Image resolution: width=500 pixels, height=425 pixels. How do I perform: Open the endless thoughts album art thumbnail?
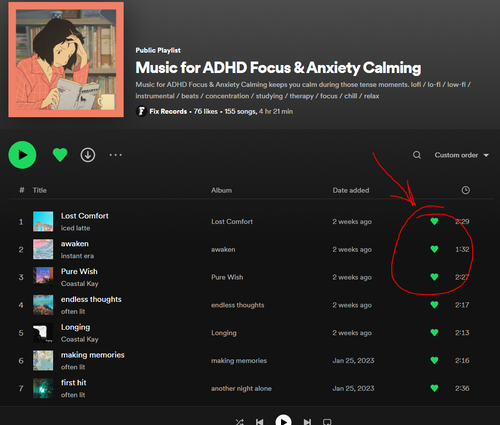point(43,305)
